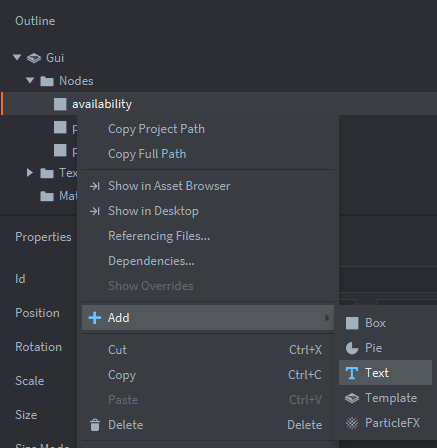Choose Copy Project Path
The image size is (437, 448).
(x=156, y=129)
